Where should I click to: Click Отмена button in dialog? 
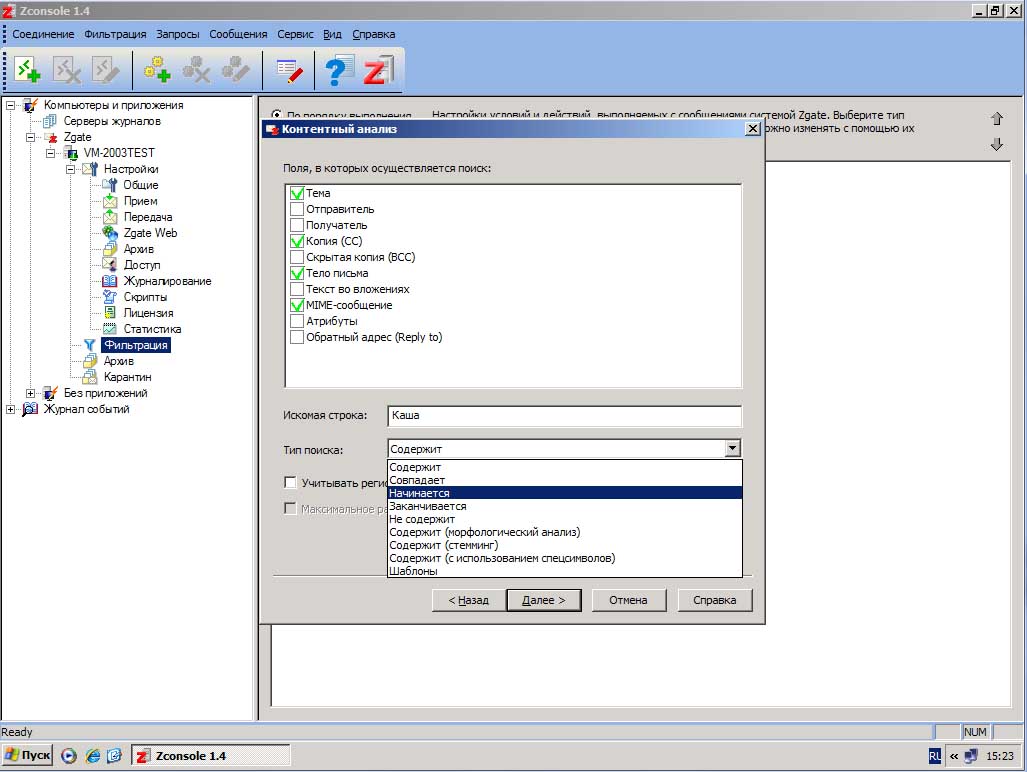click(629, 600)
